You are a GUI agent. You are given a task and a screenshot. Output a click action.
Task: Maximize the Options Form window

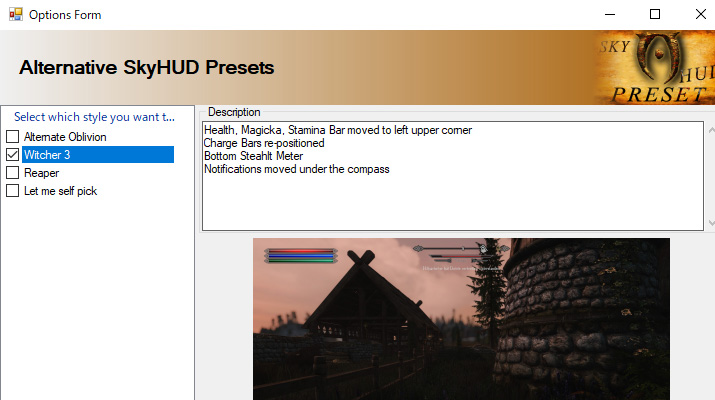pos(655,15)
